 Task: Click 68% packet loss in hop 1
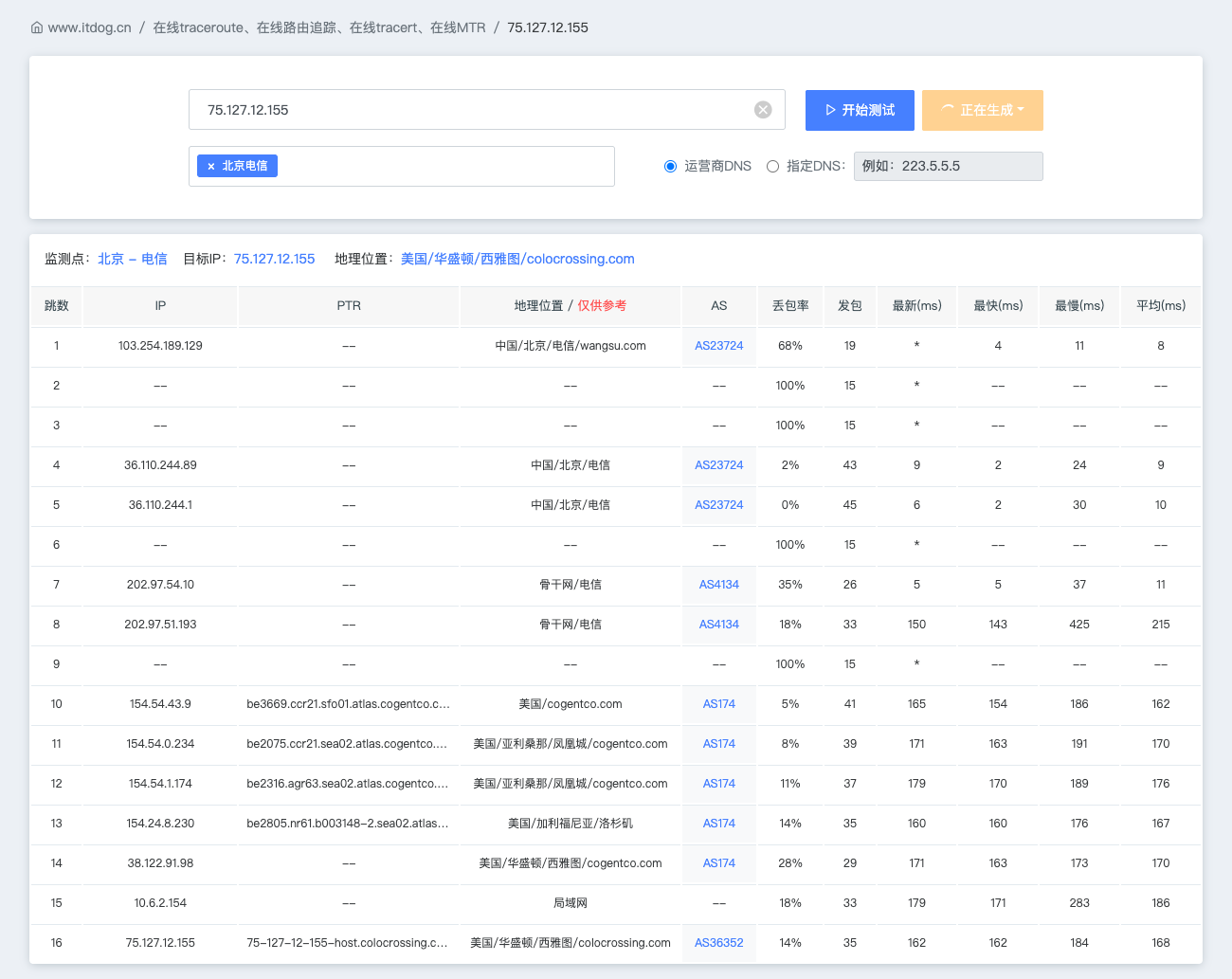click(x=790, y=346)
